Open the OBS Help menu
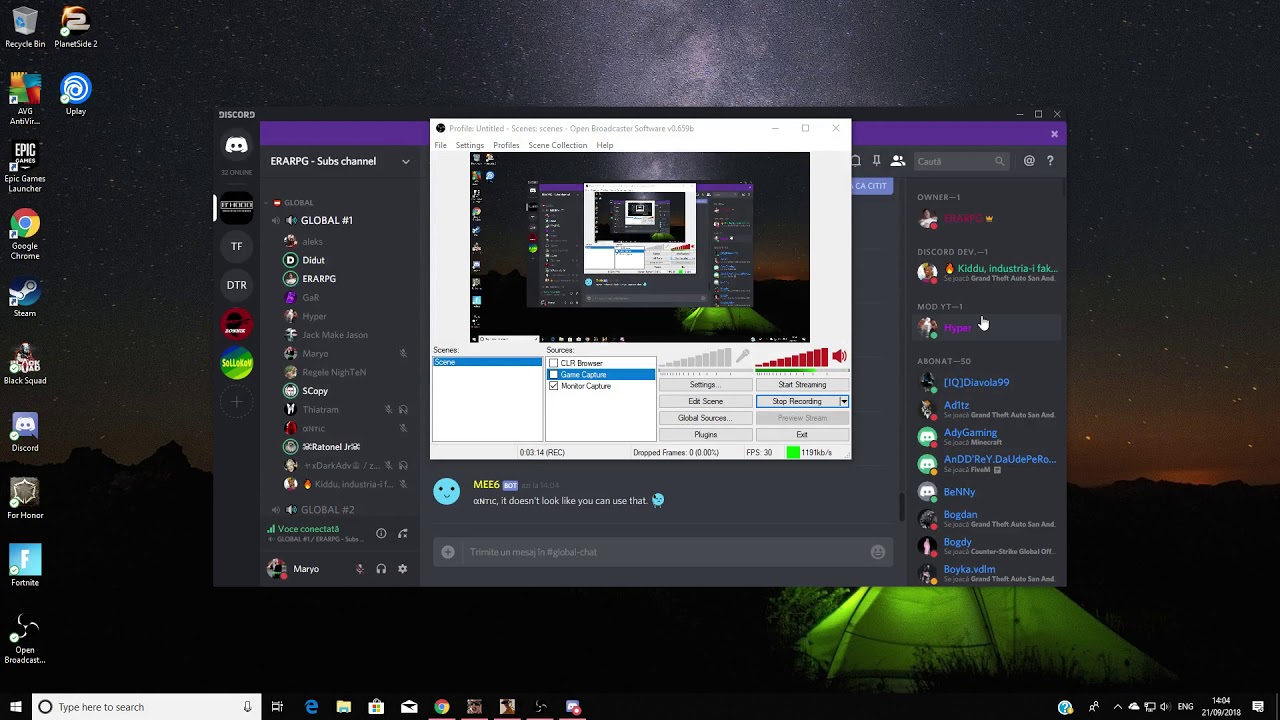 [x=605, y=145]
